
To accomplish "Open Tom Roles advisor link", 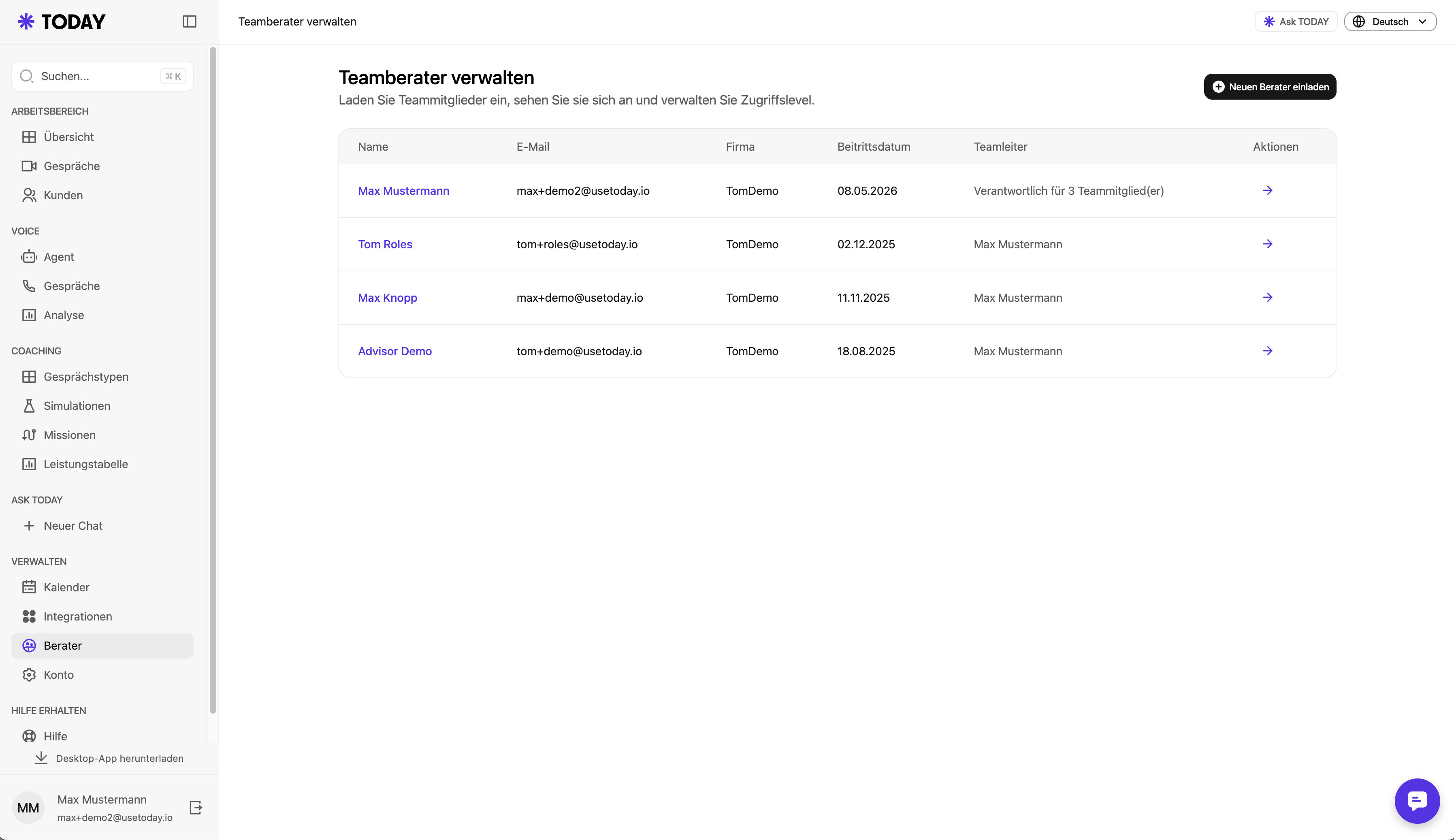I will [x=385, y=244].
